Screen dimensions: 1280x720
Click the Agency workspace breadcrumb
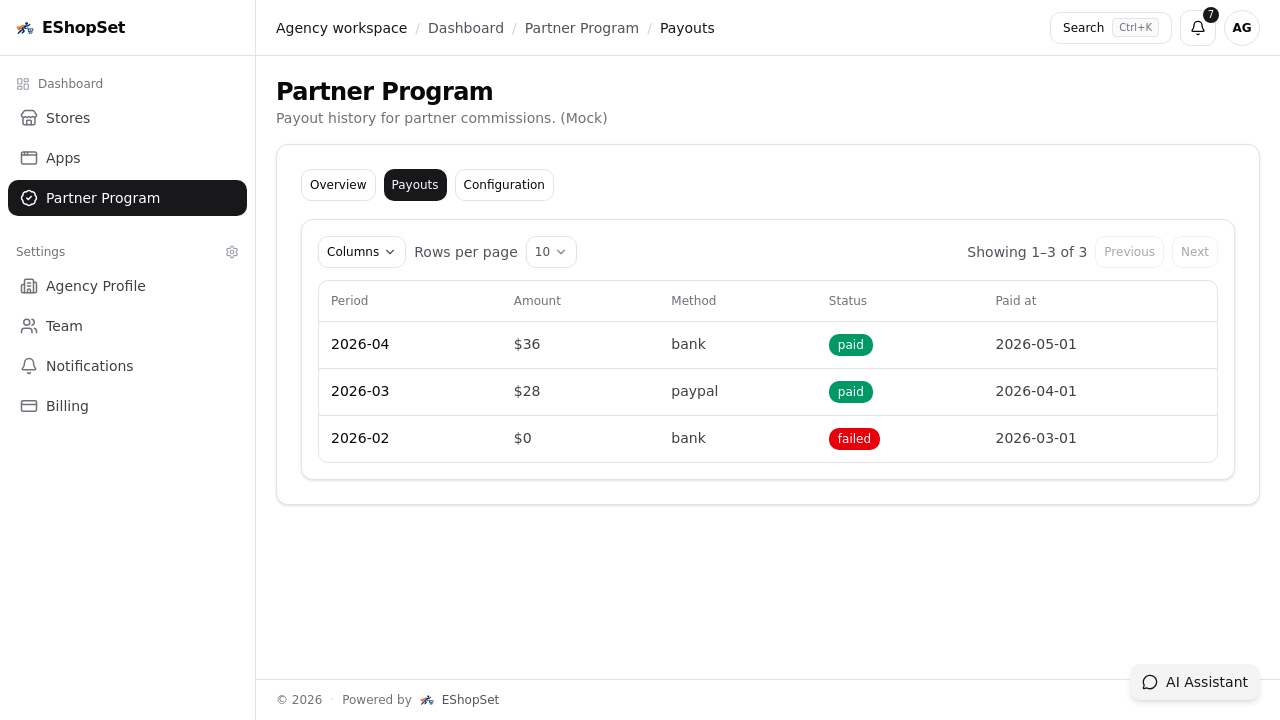tap(341, 28)
